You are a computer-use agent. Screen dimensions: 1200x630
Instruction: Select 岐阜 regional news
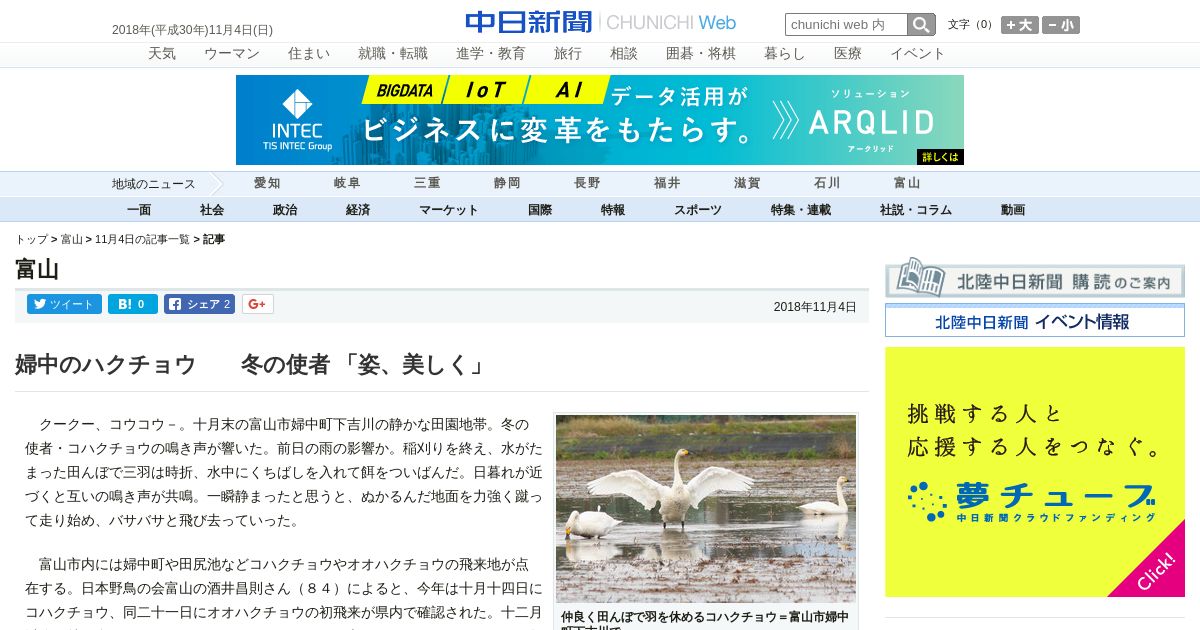[x=347, y=183]
